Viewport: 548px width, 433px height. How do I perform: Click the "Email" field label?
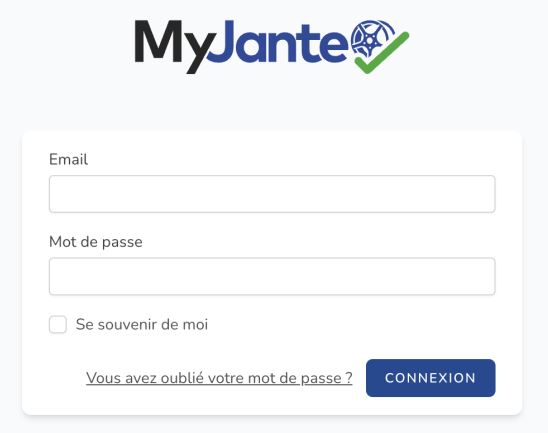(68, 159)
